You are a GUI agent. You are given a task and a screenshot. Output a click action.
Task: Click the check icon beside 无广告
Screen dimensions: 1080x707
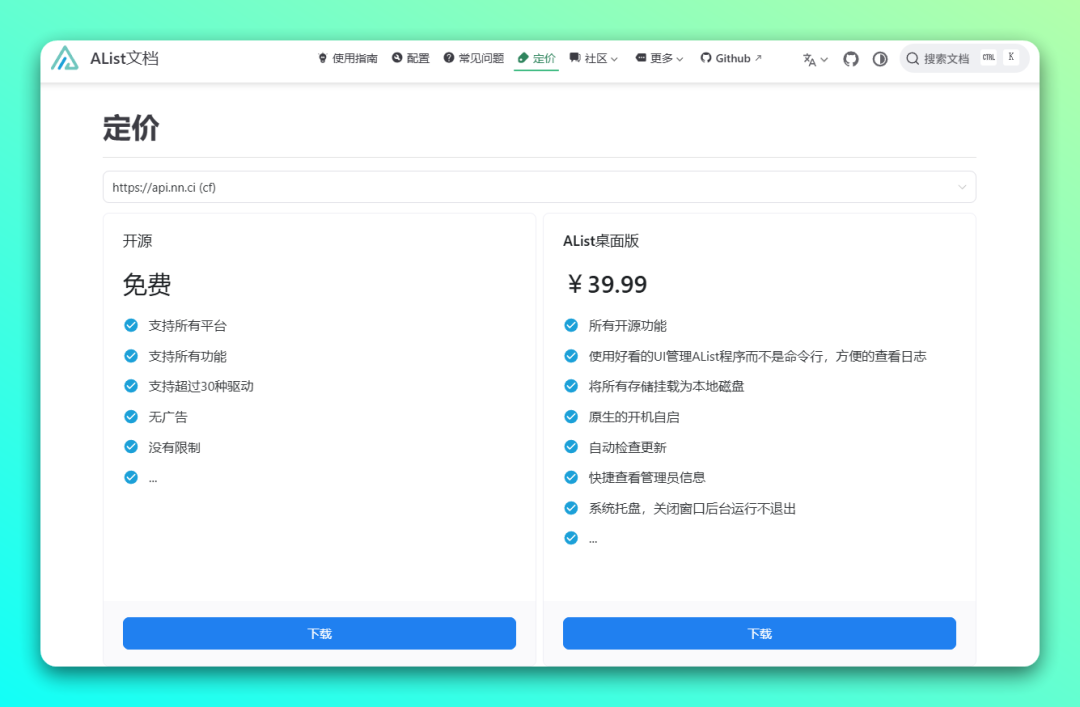[131, 416]
